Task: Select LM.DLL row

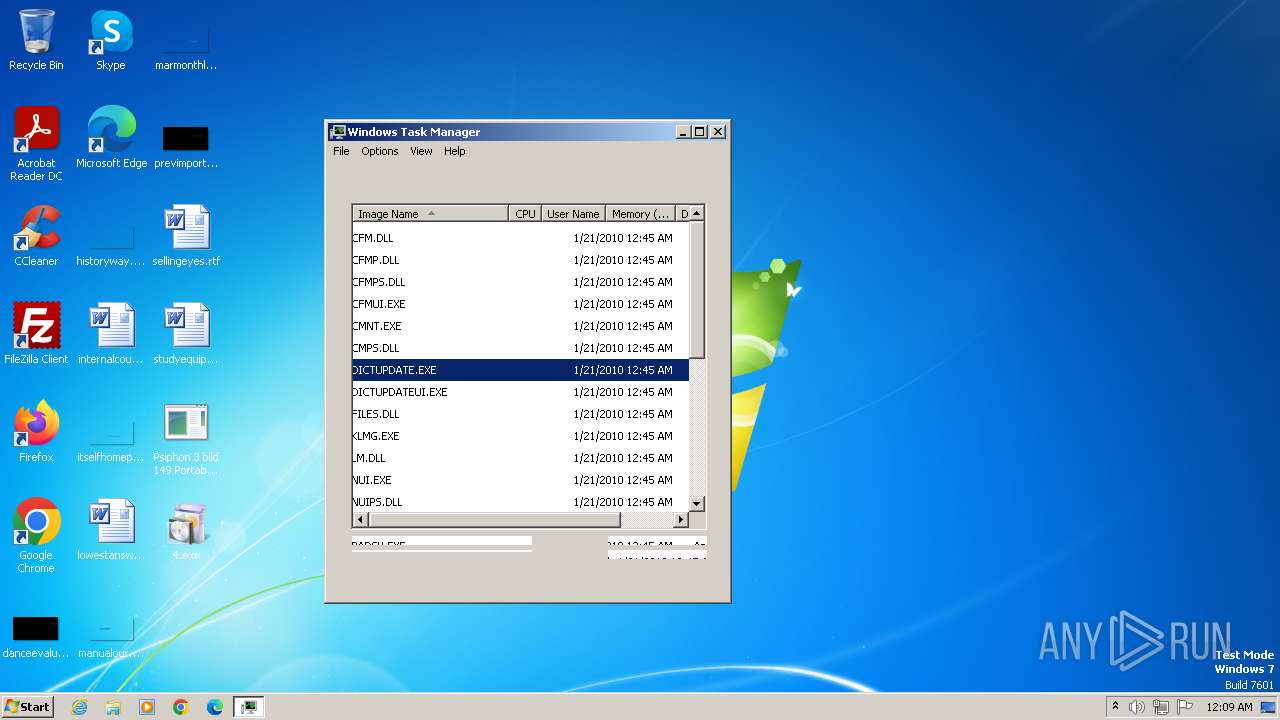Action: click(520, 458)
